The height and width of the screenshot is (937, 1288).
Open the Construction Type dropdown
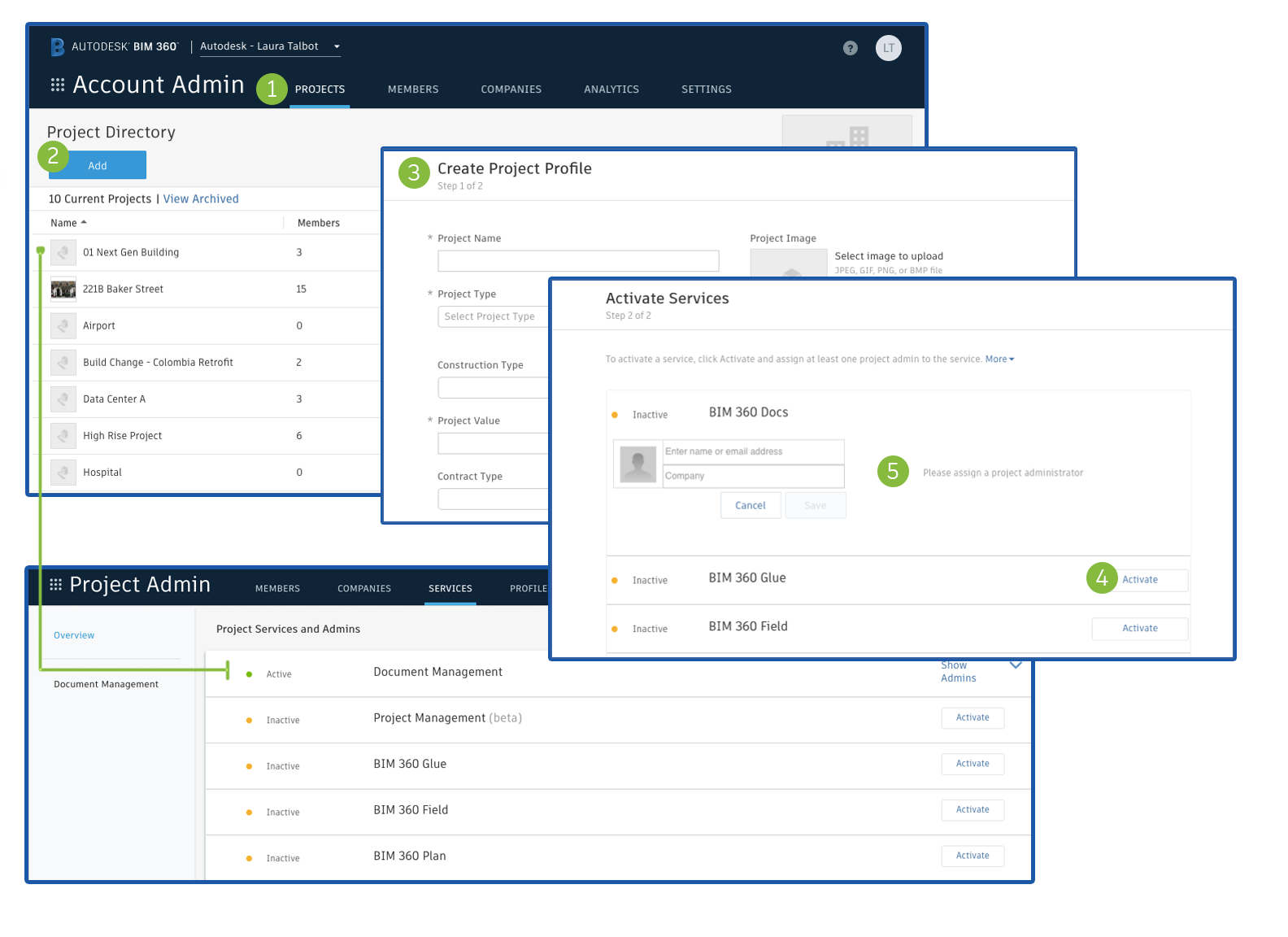point(493,388)
